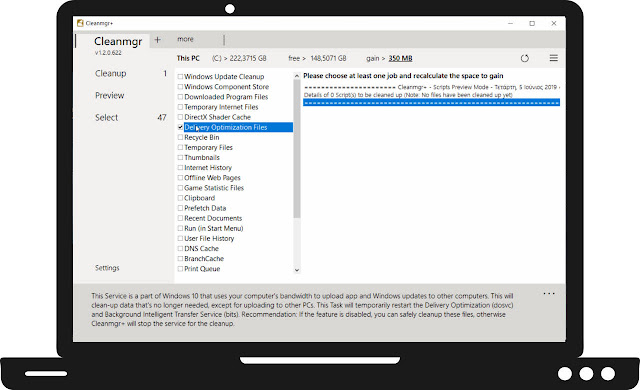
Task: Click the 'This PC' label
Action: (x=188, y=58)
